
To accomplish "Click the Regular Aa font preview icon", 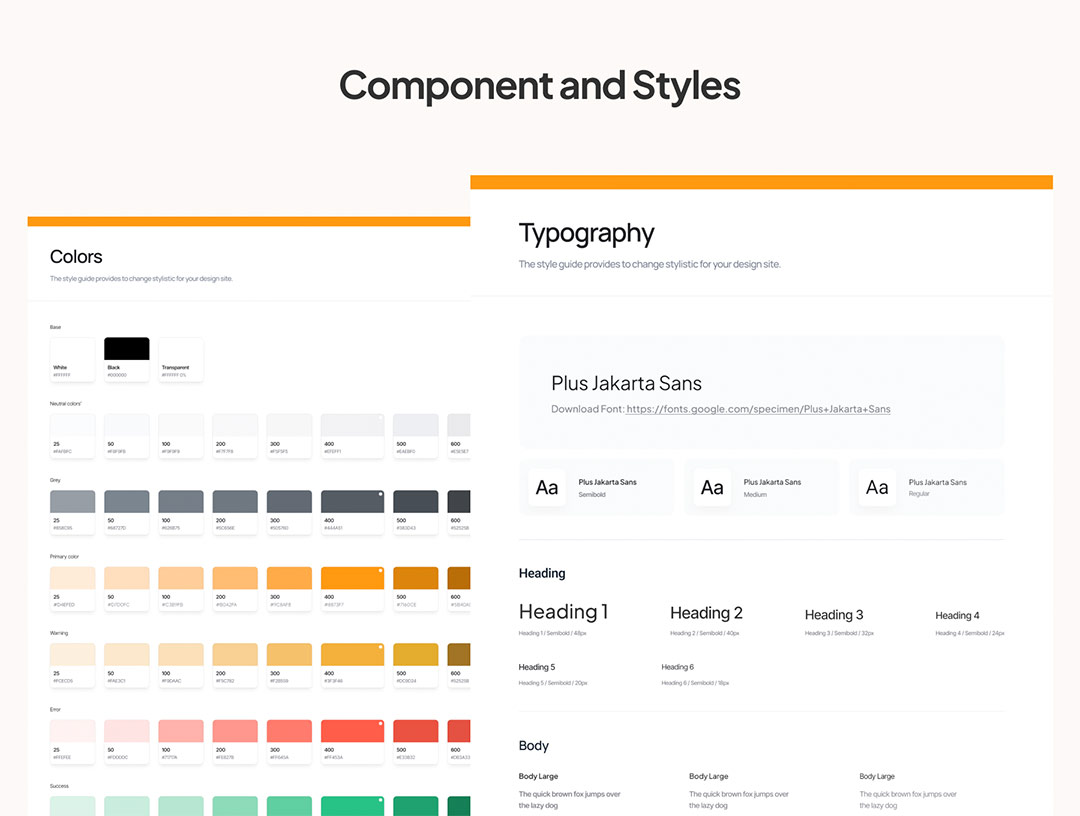I will (877, 488).
